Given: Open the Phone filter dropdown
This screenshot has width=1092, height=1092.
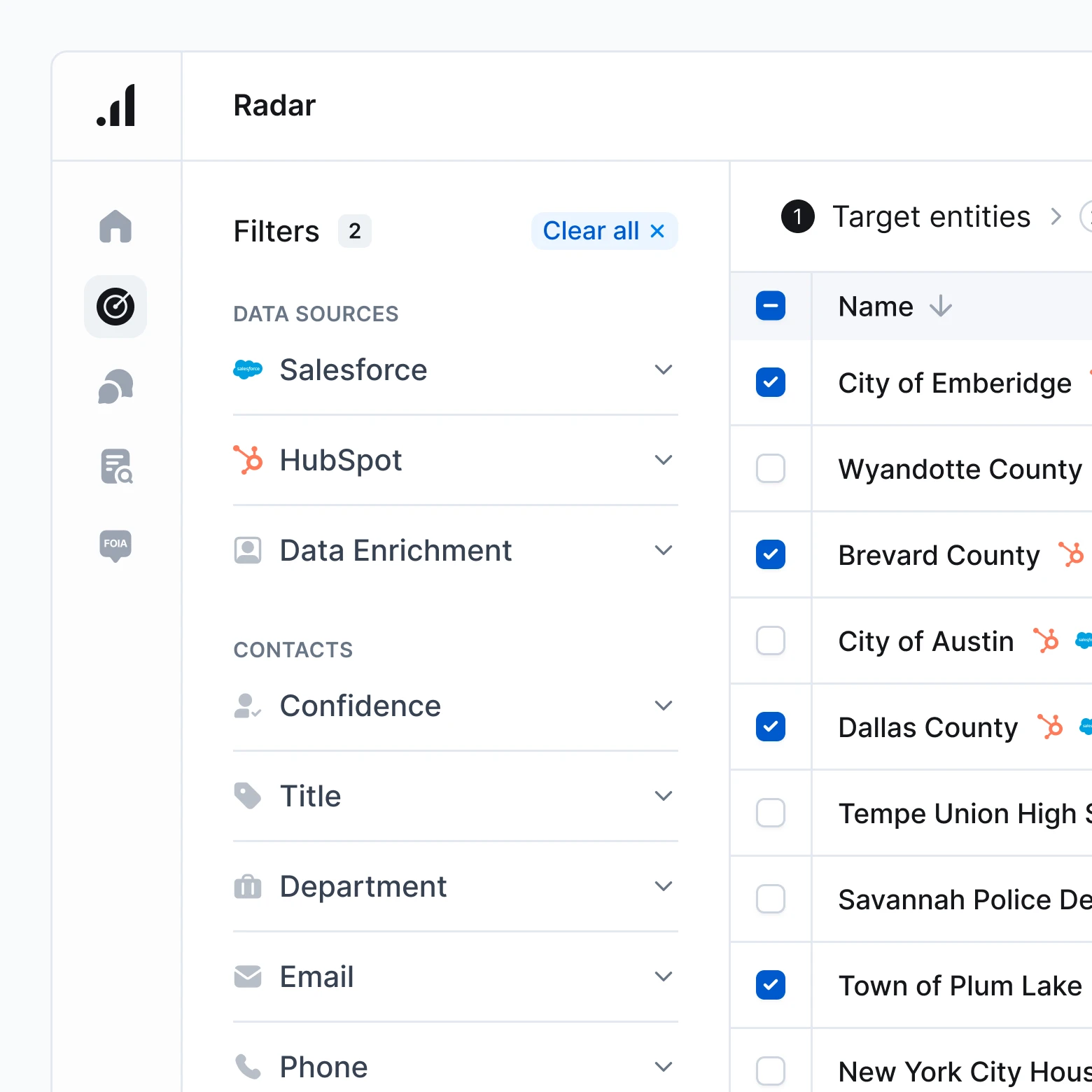Looking at the screenshot, I should click(x=664, y=1067).
